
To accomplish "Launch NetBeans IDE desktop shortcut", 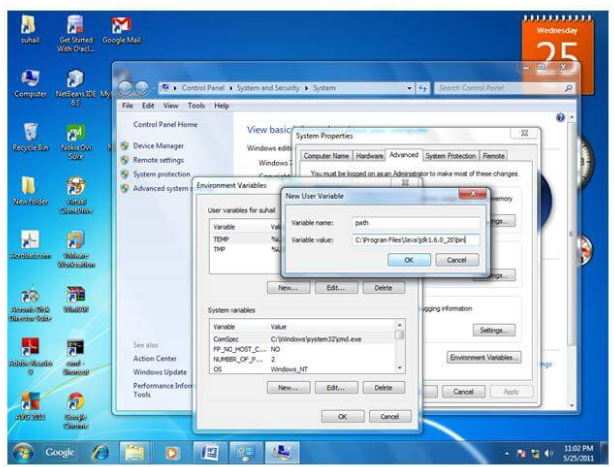I will pos(76,88).
